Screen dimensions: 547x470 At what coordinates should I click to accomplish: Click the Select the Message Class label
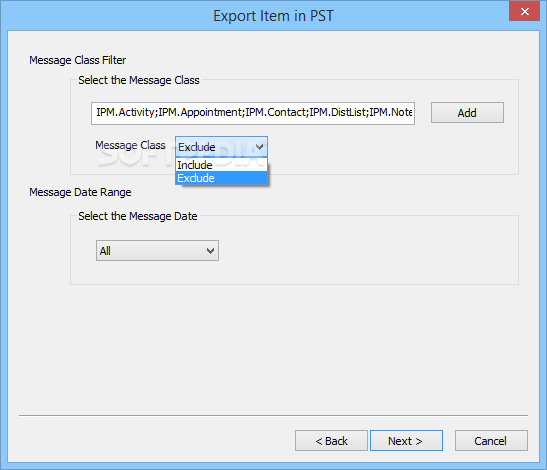click(139, 80)
